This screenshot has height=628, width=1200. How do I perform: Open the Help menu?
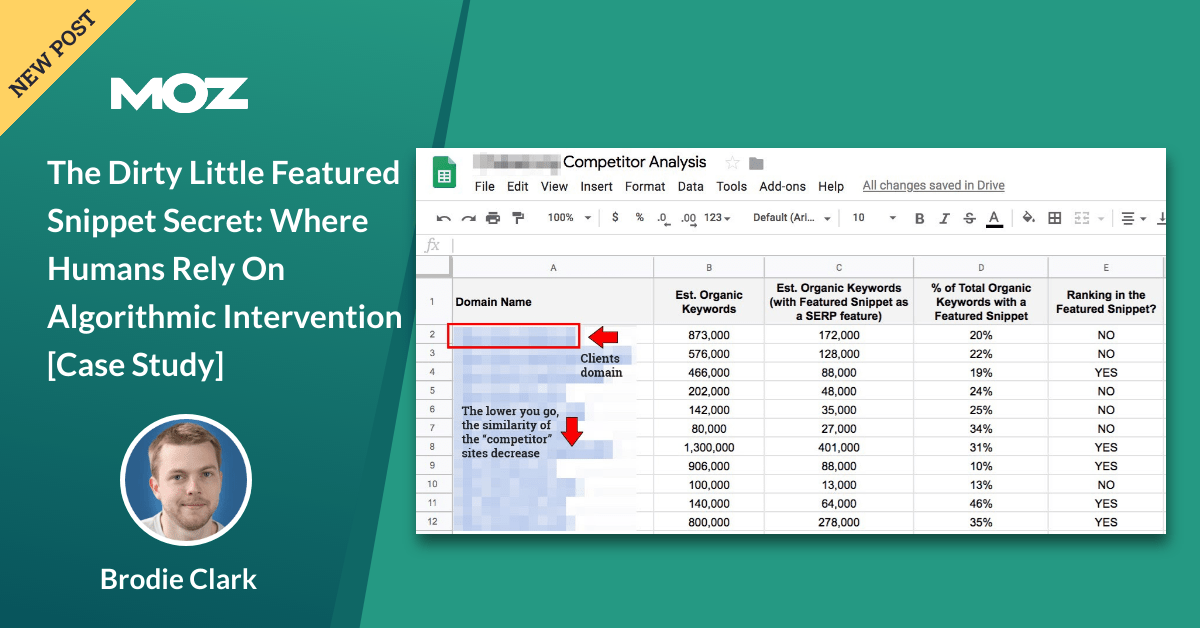coord(831,186)
